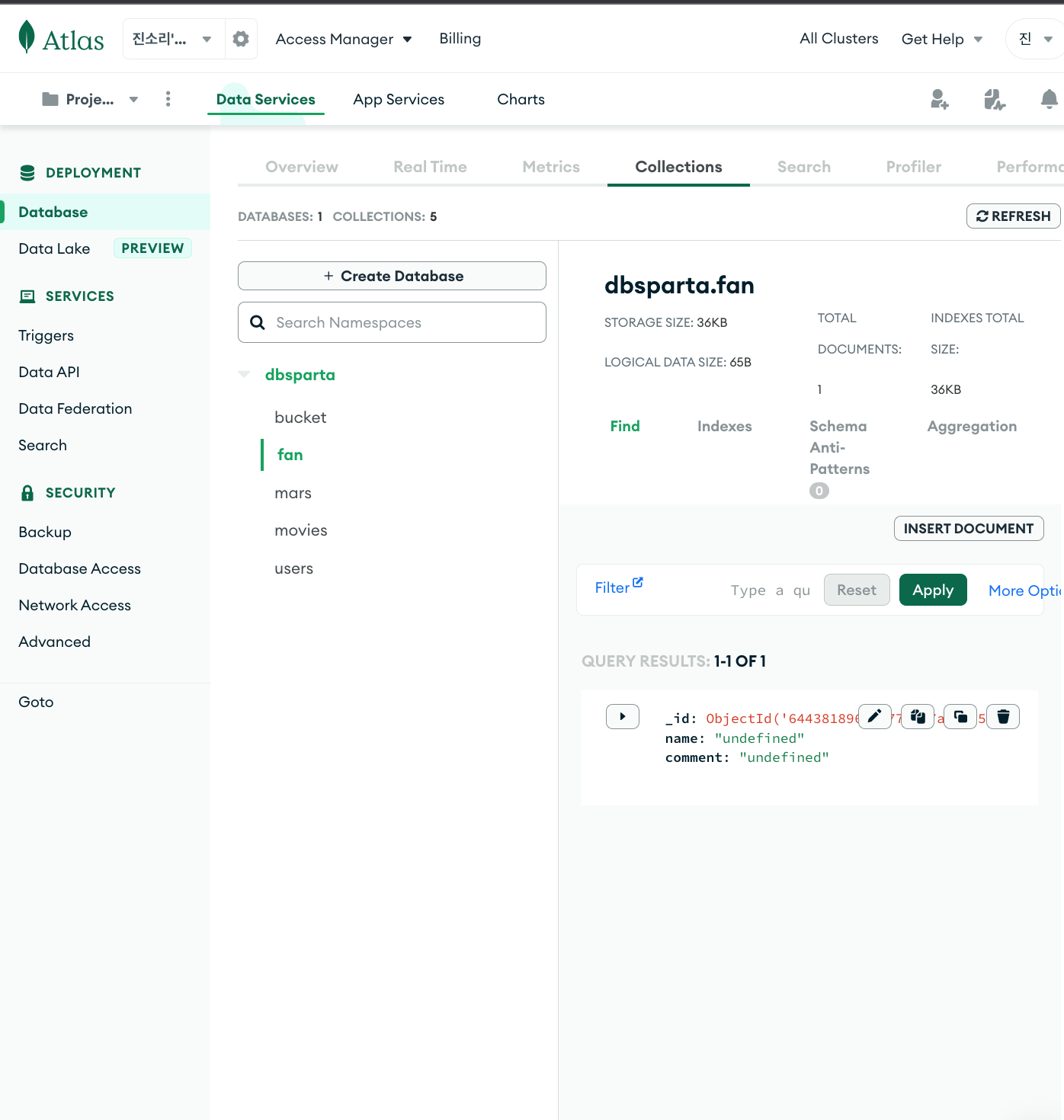
Task: Open the alerts bell icon
Action: coord(1050,99)
